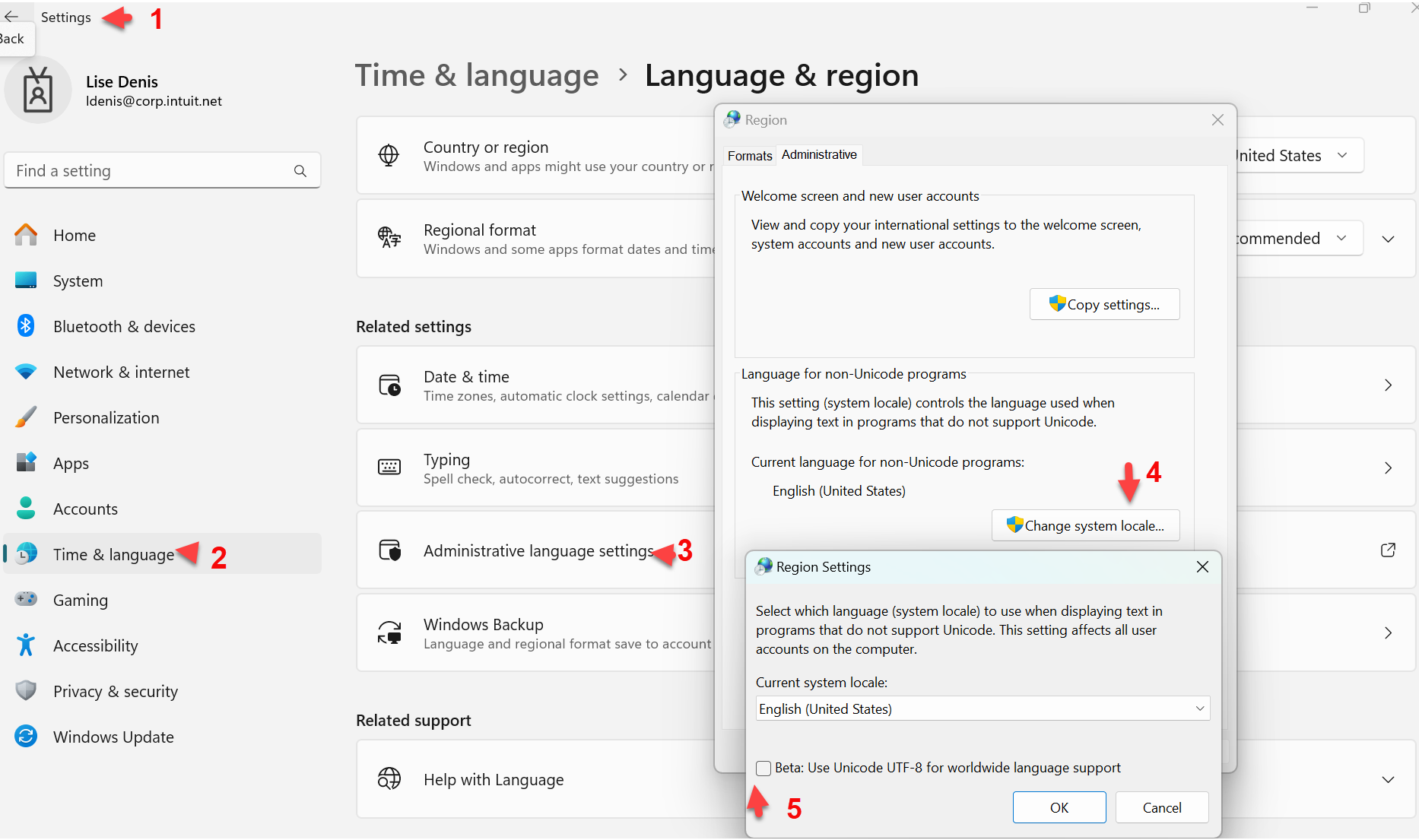
Task: Open the Current system locale dropdown
Action: (982, 708)
